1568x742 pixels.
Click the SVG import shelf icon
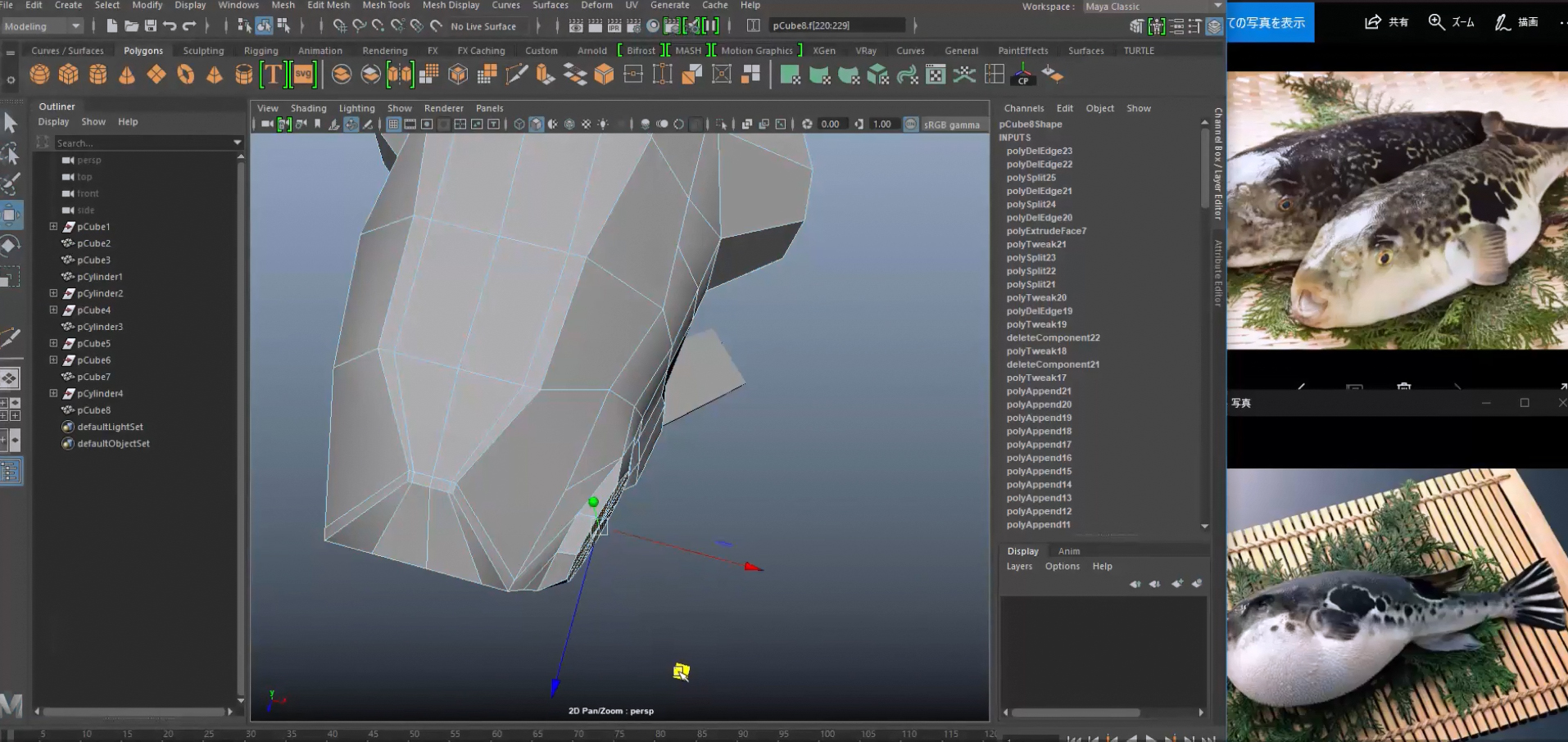pos(303,75)
